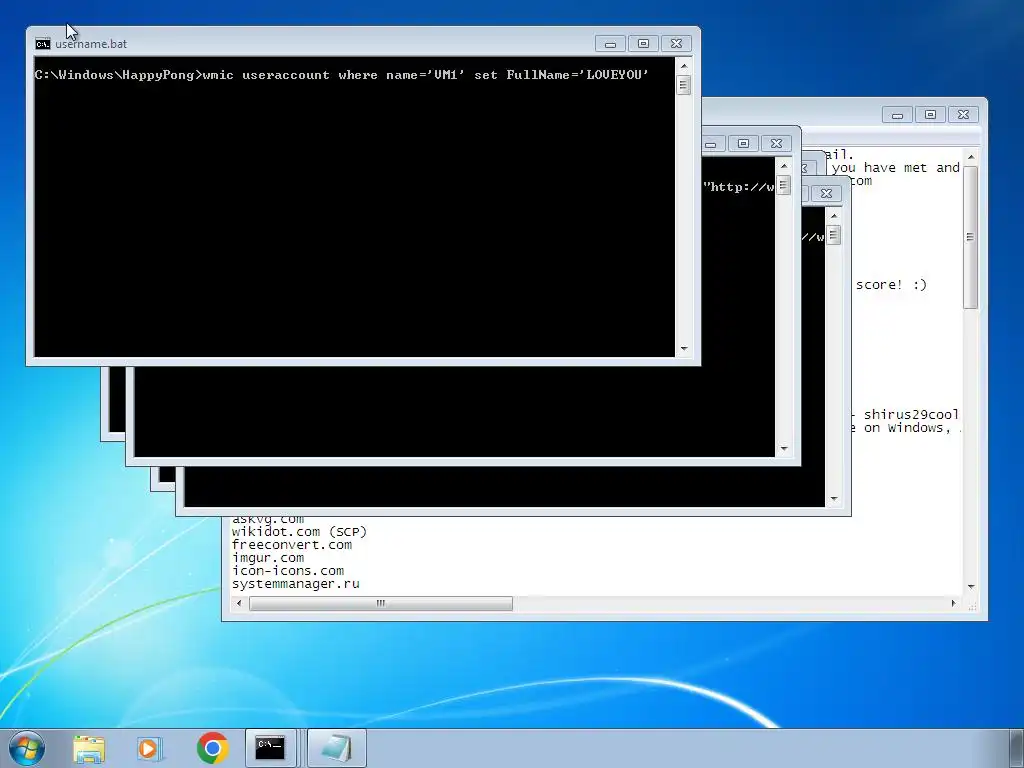Click the 'icon-icons.com' line in Notepad
1024x768 pixels.
tap(287, 571)
